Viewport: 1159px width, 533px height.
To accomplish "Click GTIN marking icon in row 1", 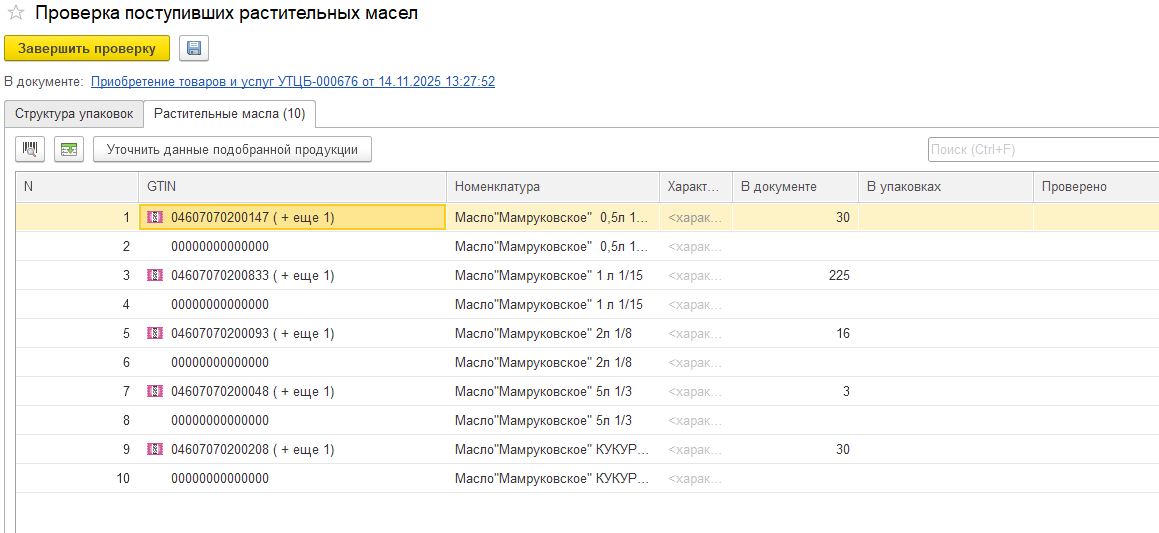I will pos(155,217).
